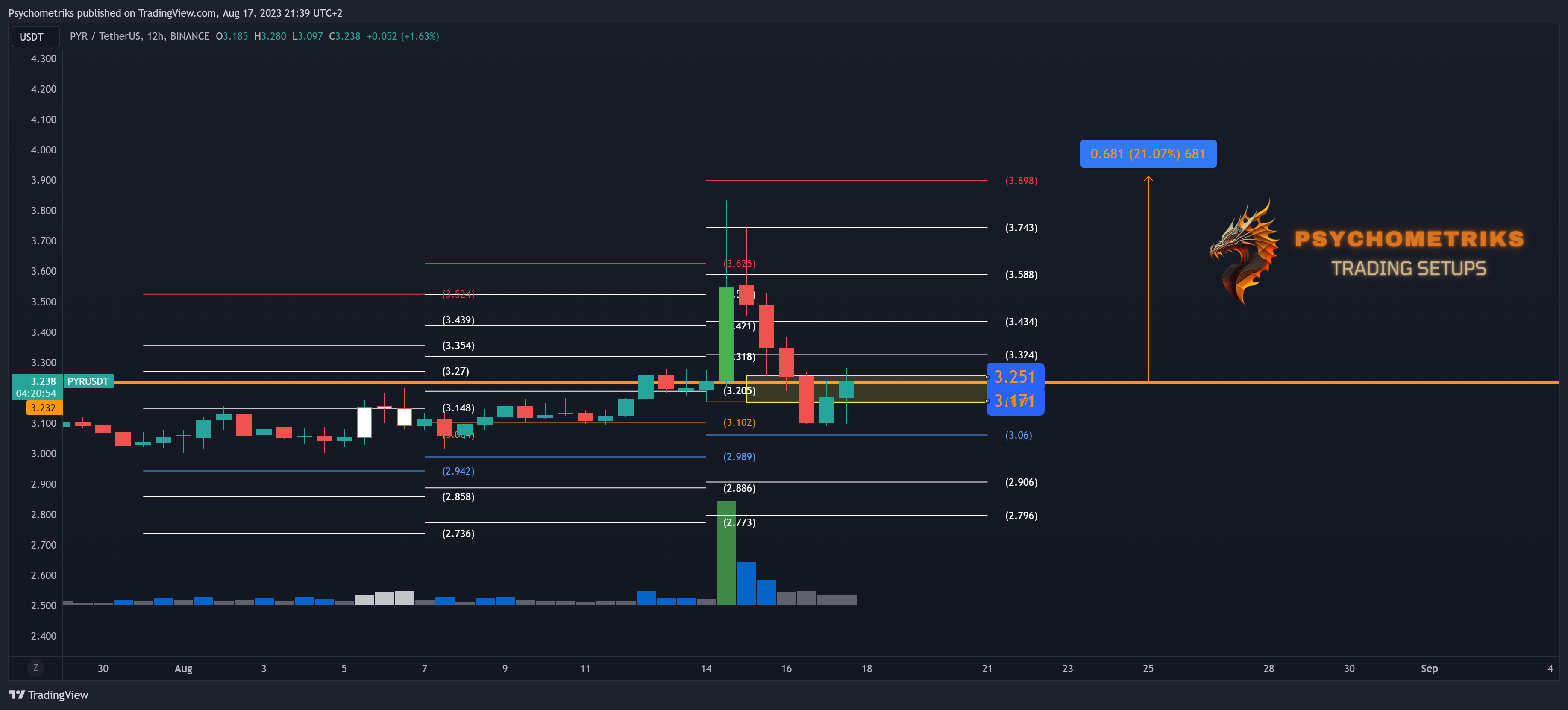Click the large green volume bar on Aug 14
Image resolution: width=1568 pixels, height=710 pixels.
click(726, 553)
